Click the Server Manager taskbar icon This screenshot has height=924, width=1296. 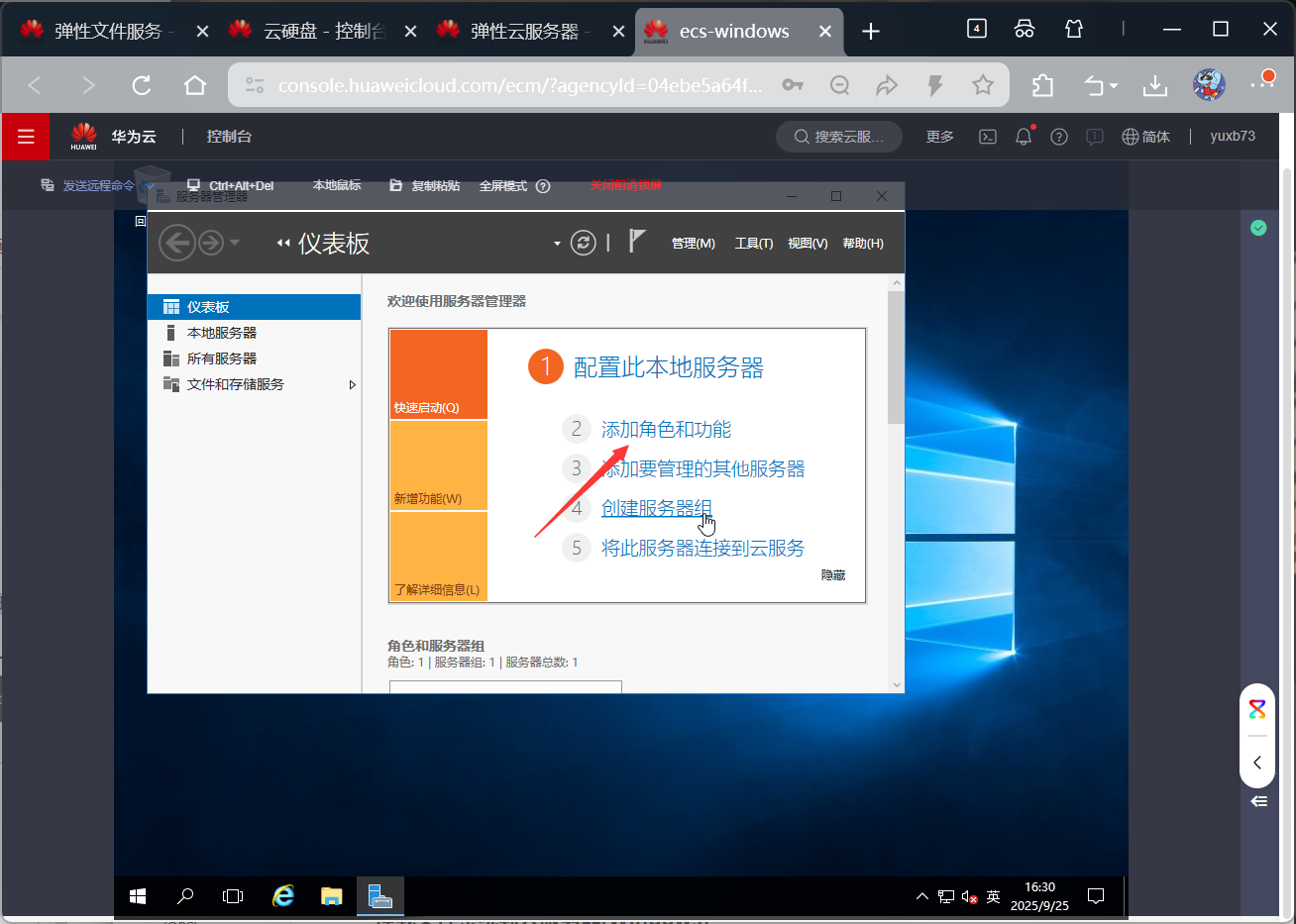tap(379, 896)
